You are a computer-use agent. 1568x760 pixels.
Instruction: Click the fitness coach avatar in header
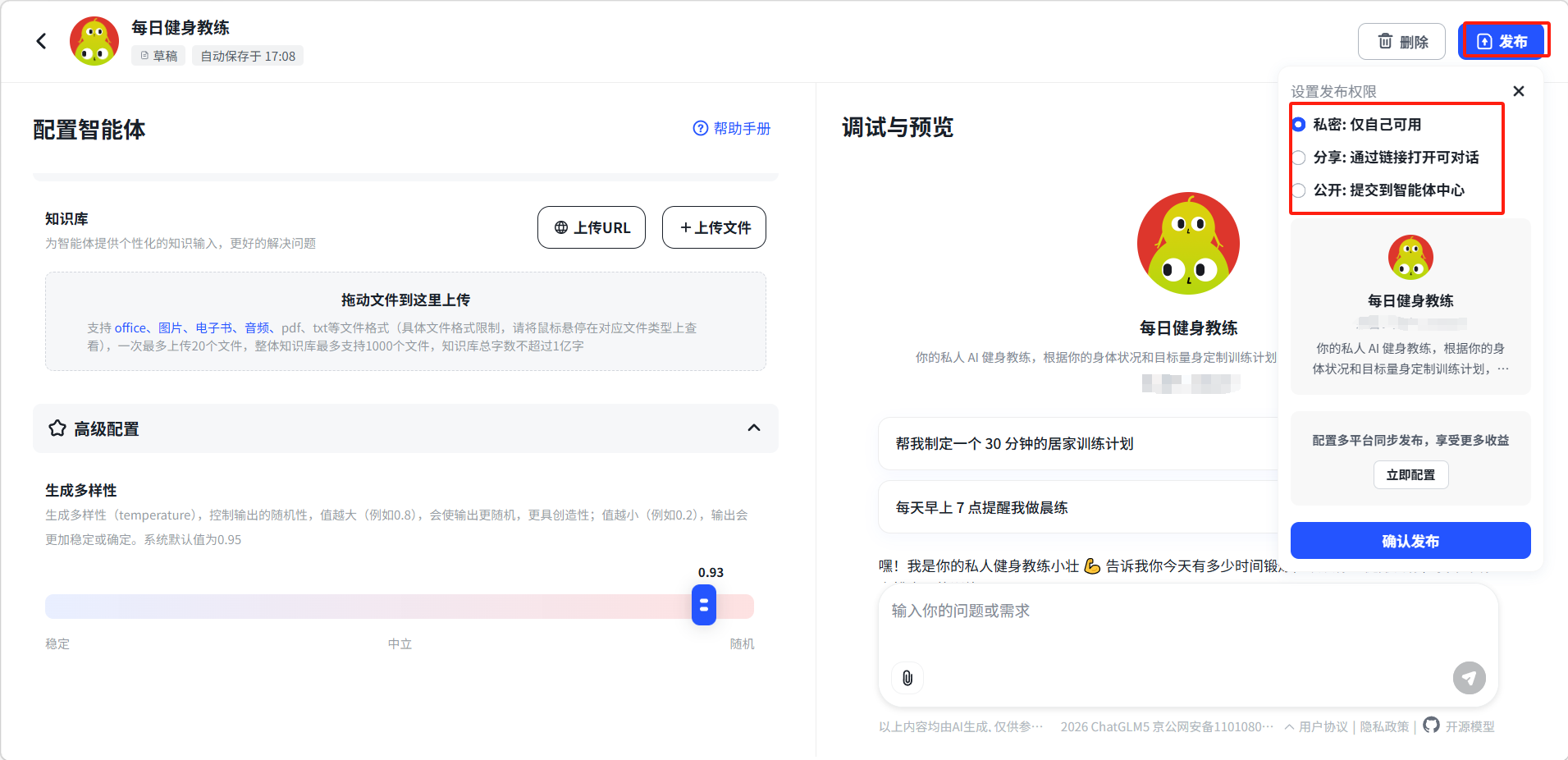(94, 41)
